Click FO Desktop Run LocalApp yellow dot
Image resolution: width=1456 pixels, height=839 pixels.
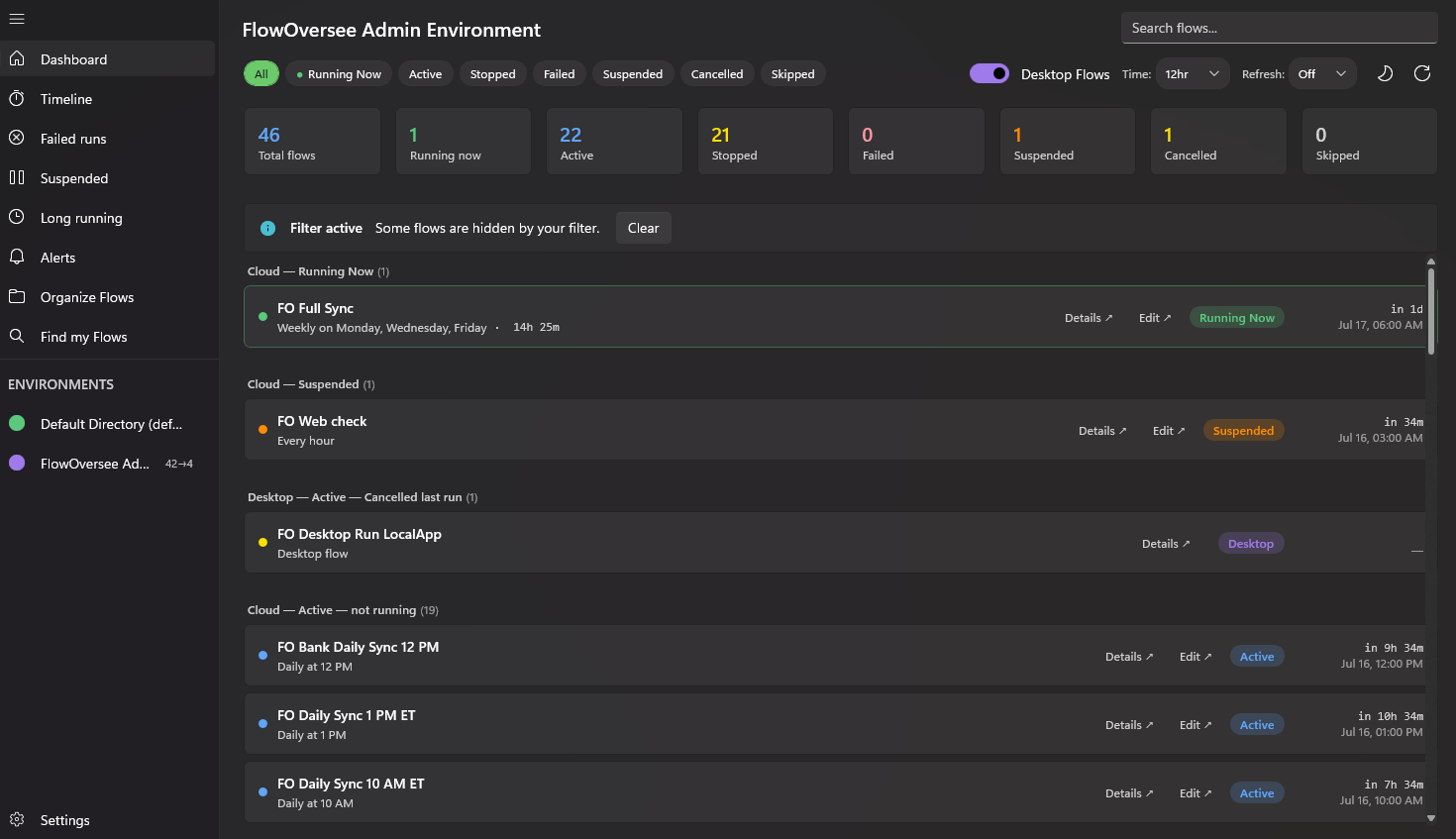262,543
